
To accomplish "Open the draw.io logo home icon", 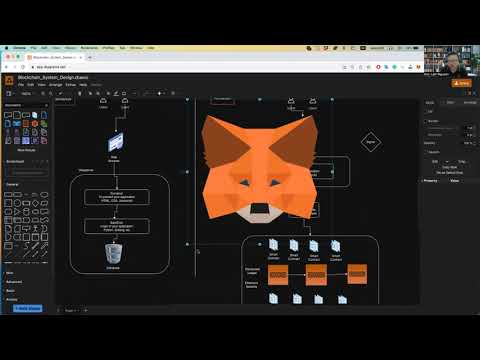I will [x=9, y=80].
